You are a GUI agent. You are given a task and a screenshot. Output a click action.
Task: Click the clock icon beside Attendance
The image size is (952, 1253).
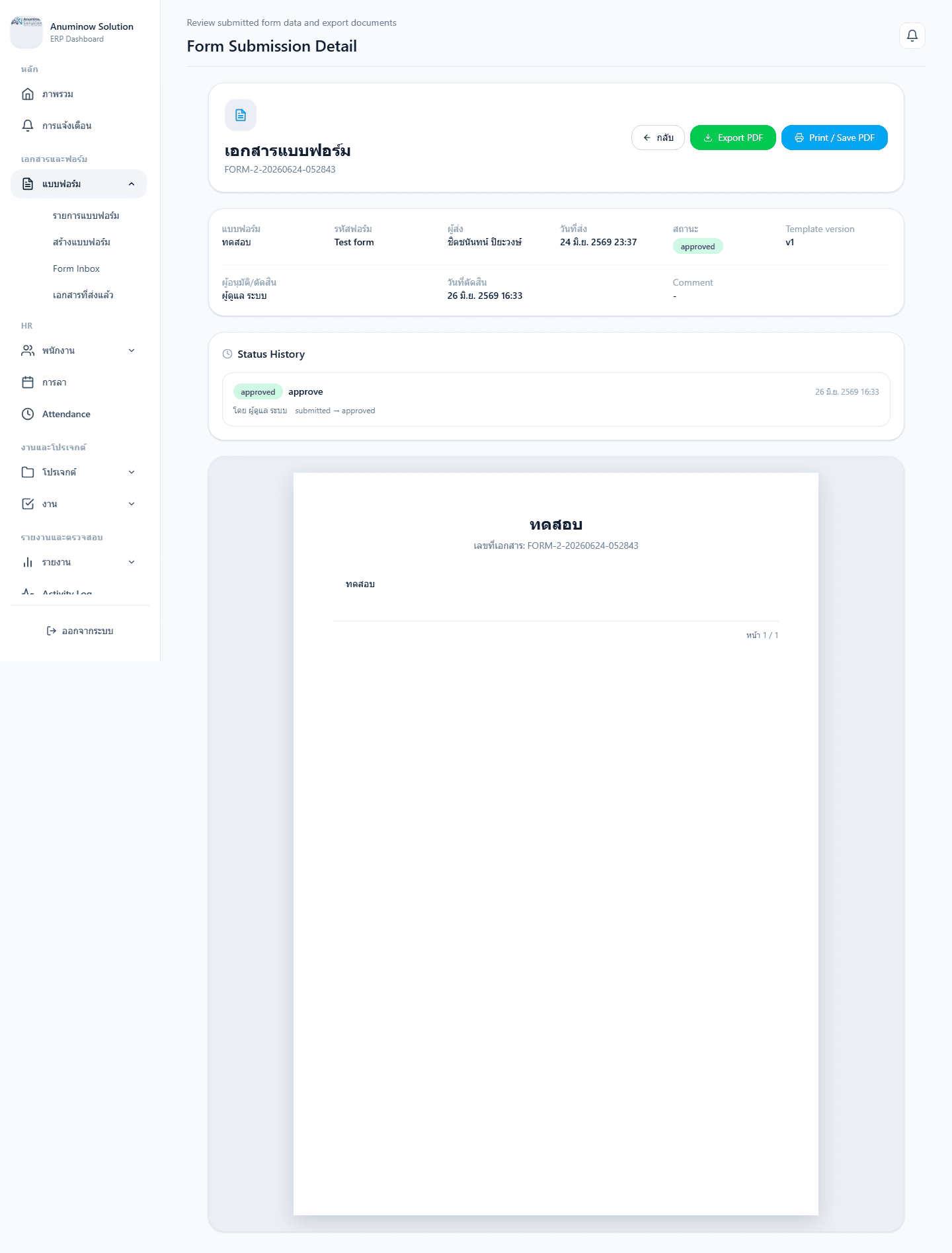point(28,414)
